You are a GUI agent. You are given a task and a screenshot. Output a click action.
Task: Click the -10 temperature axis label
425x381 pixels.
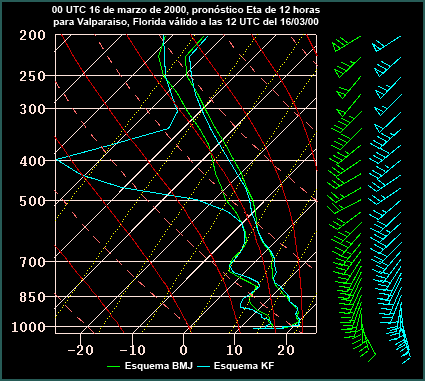pyautogui.click(x=132, y=350)
